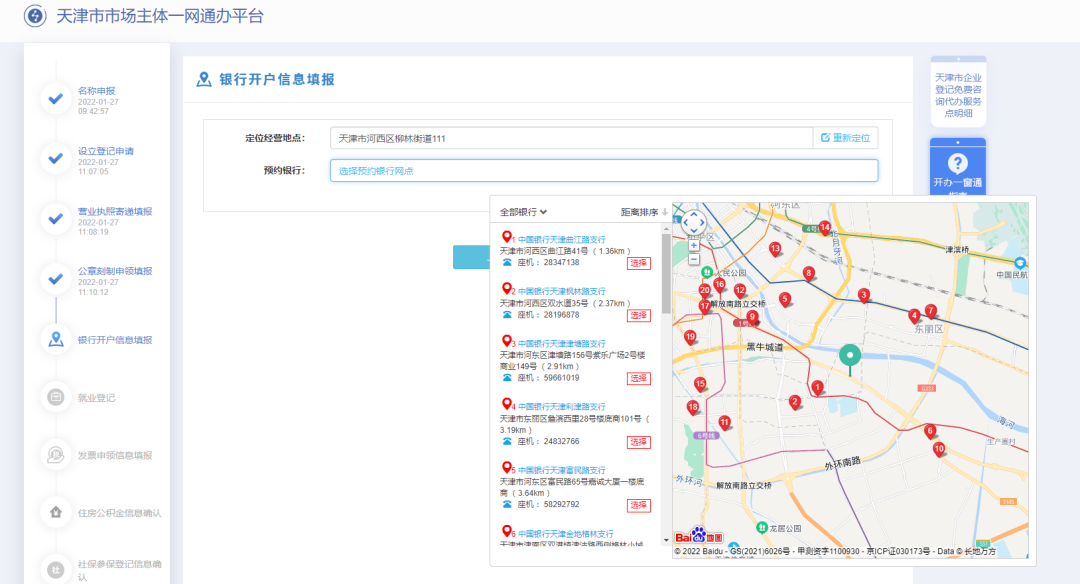This screenshot has height=584, width=1080.
Task: Click red map marker number 8
Action: 809,274
